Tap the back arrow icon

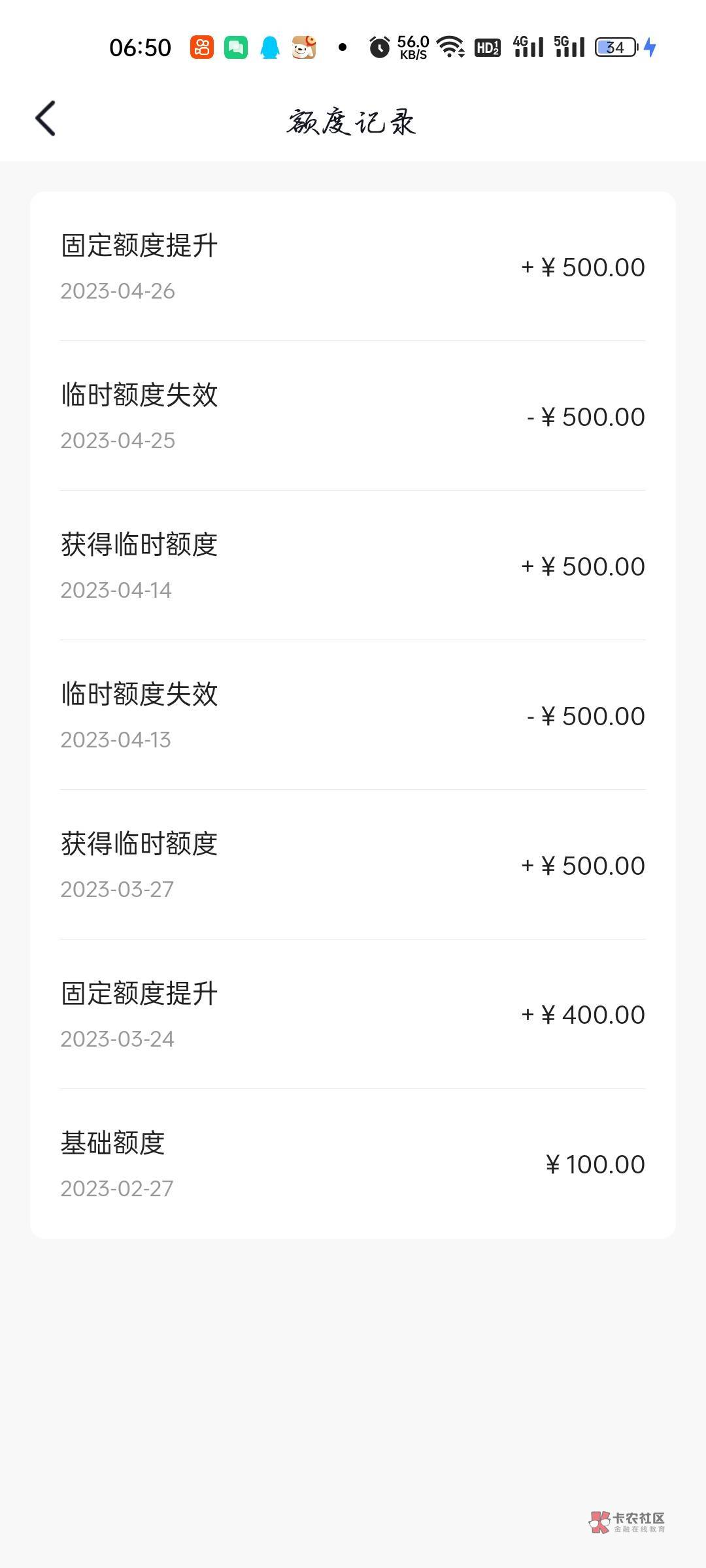pos(46,119)
